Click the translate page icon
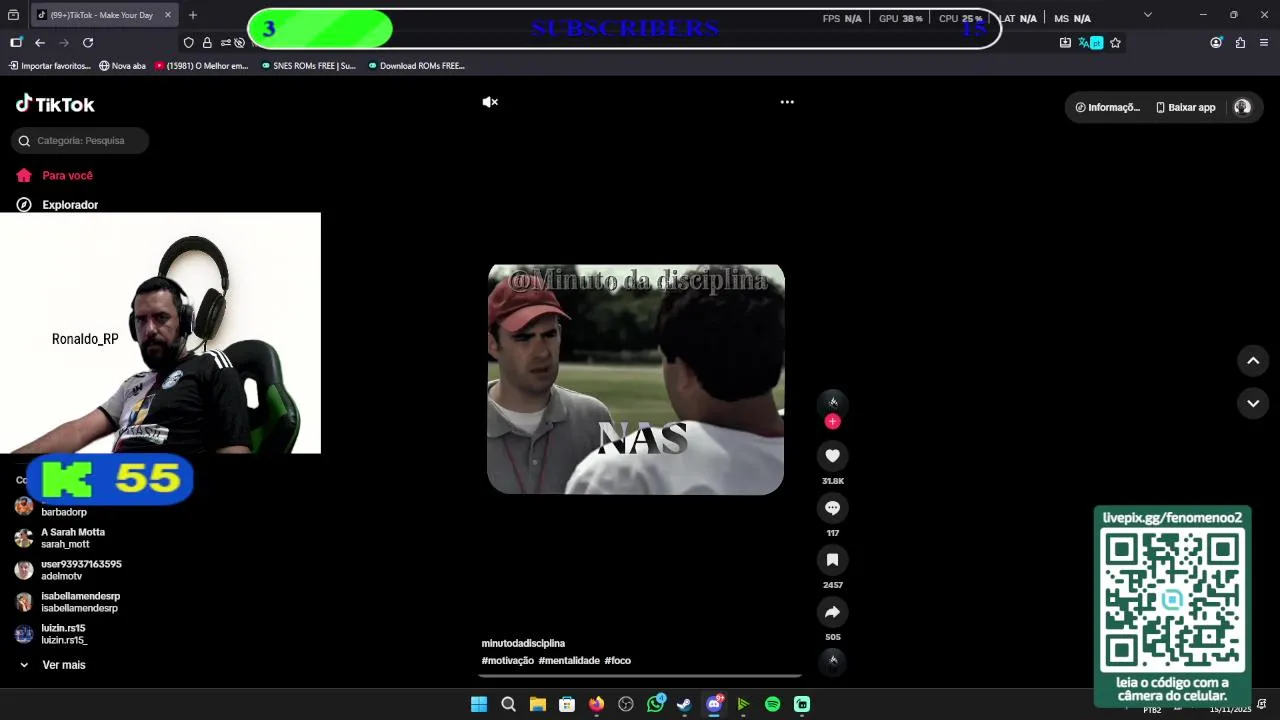Screen dimensions: 1280x720 tap(1090, 43)
